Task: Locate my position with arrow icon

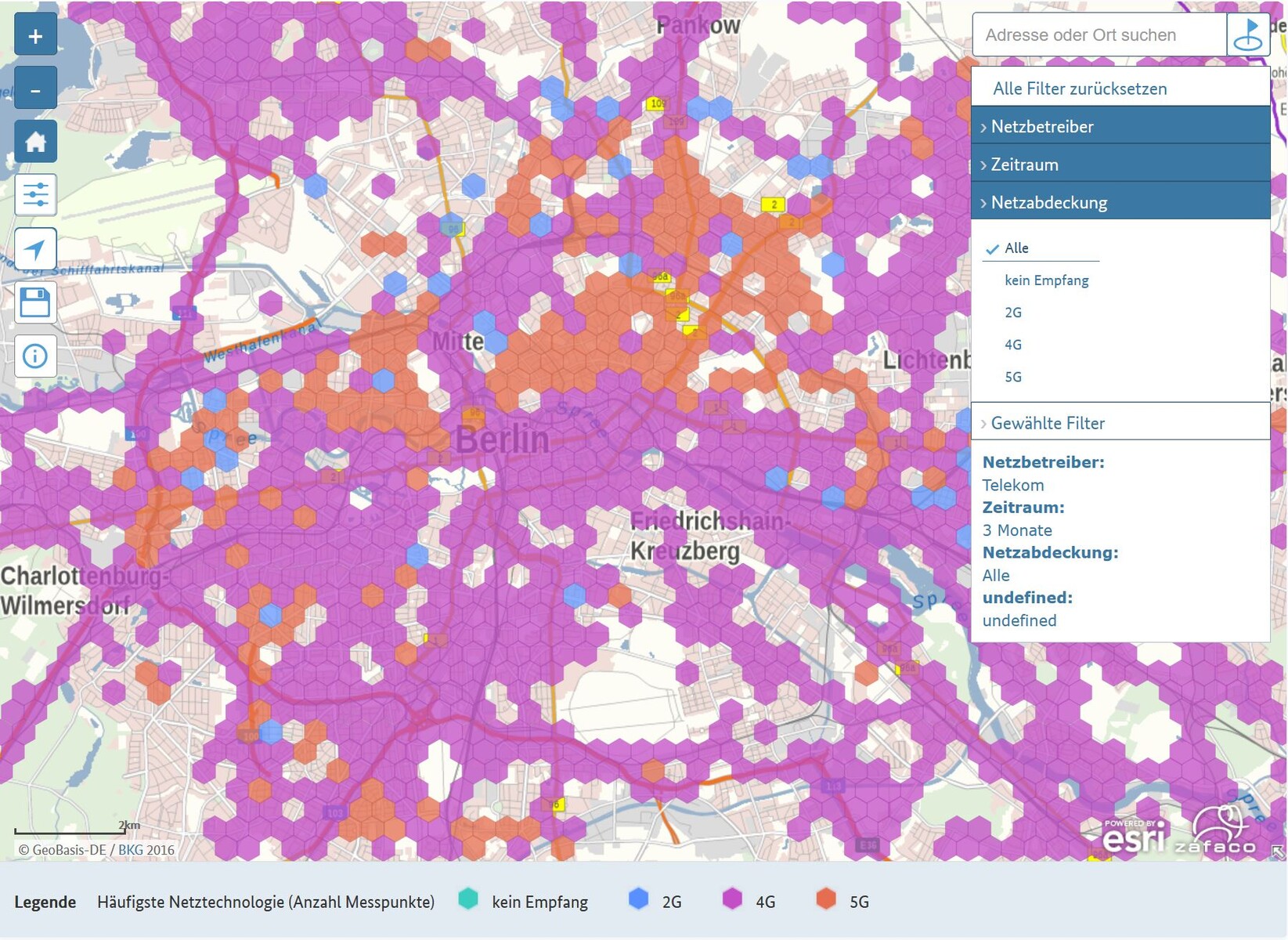Action: pos(35,249)
